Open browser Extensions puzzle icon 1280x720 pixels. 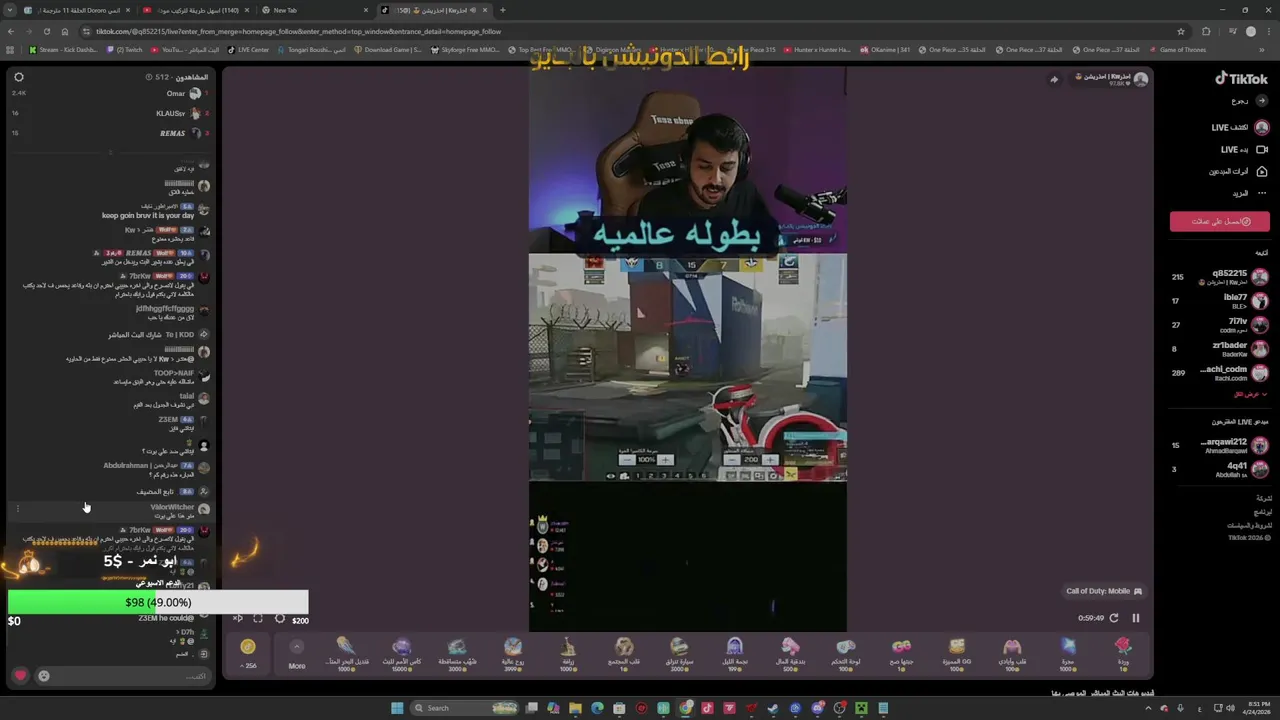pos(1206,31)
